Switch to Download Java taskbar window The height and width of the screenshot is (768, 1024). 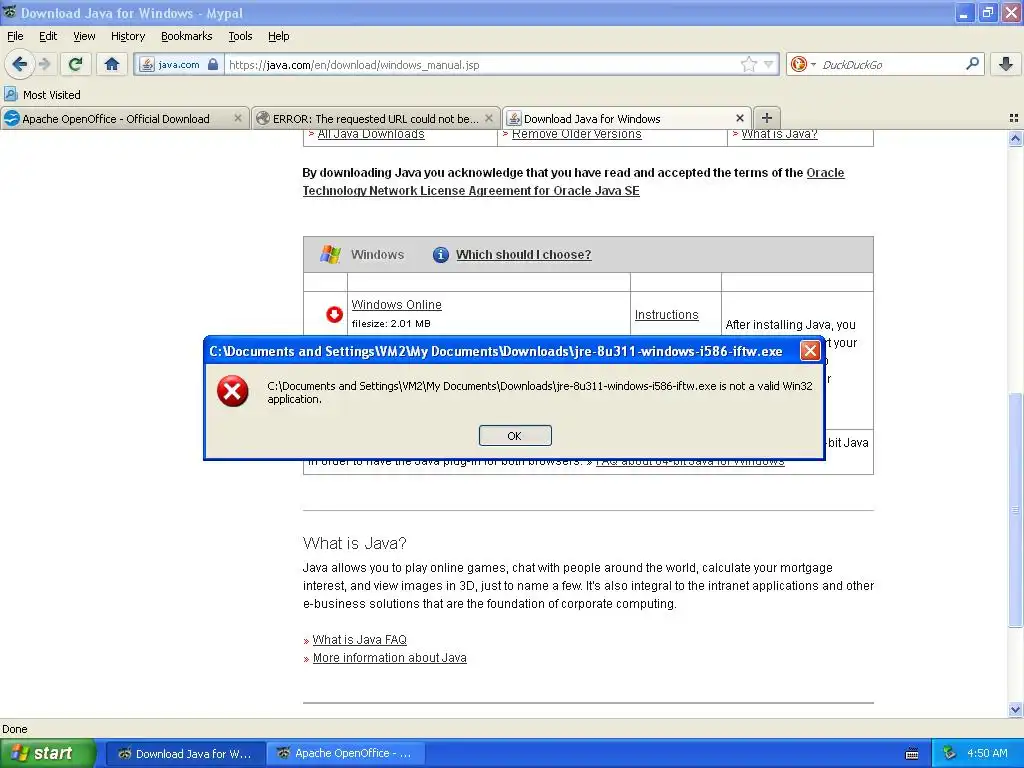(x=185, y=753)
